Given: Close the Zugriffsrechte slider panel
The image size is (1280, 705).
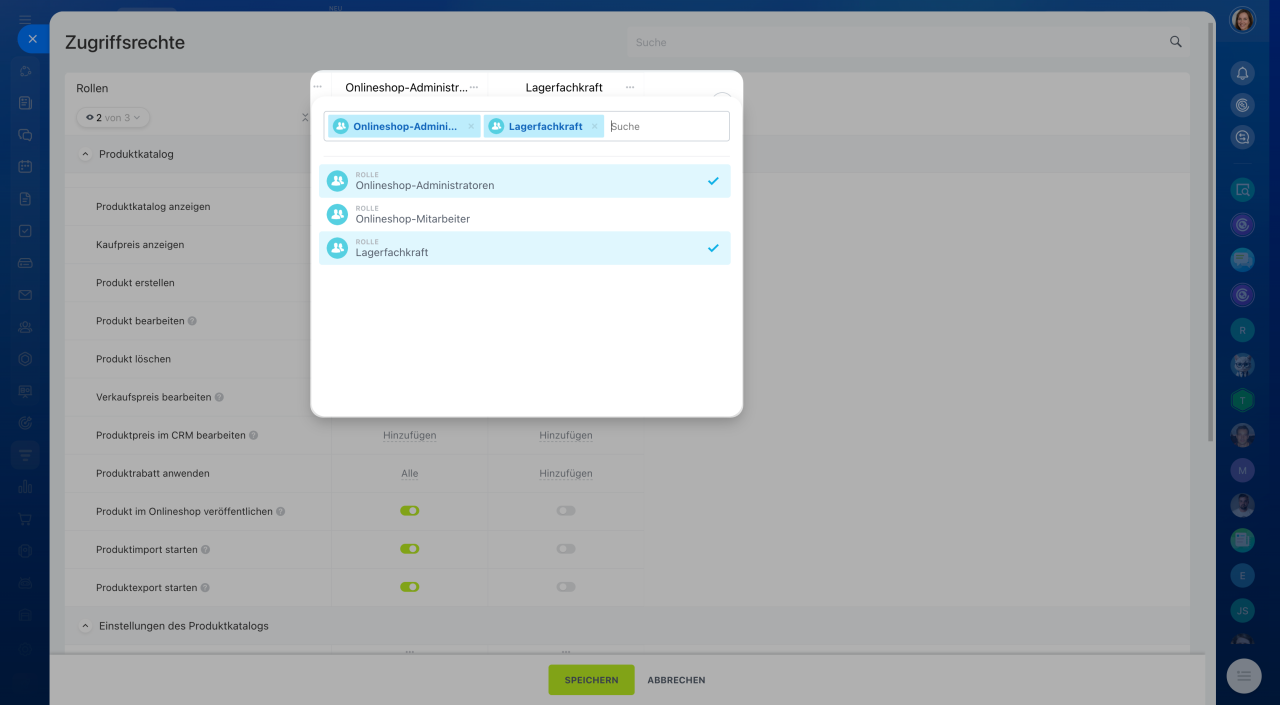Looking at the screenshot, I should (x=32, y=39).
